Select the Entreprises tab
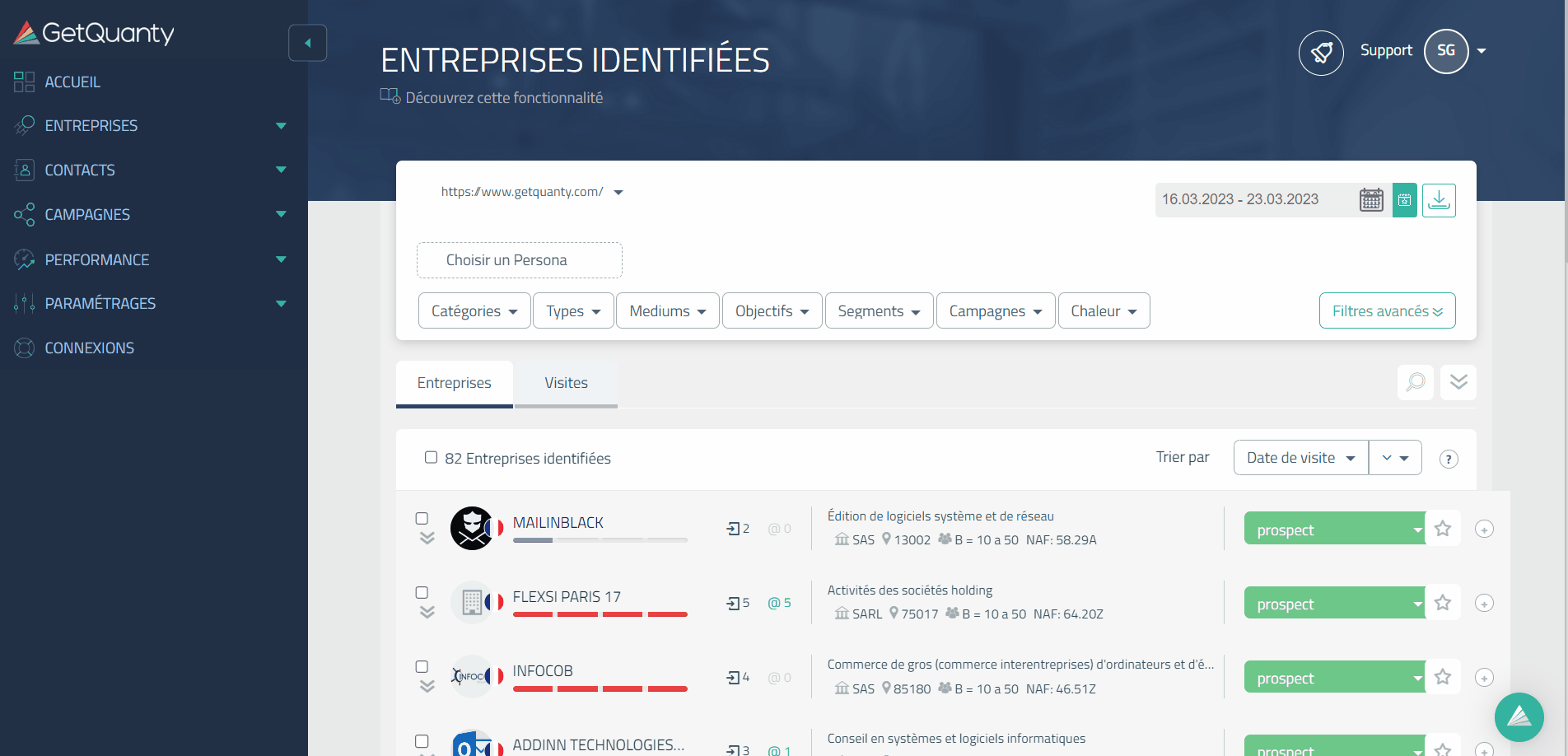 point(454,383)
